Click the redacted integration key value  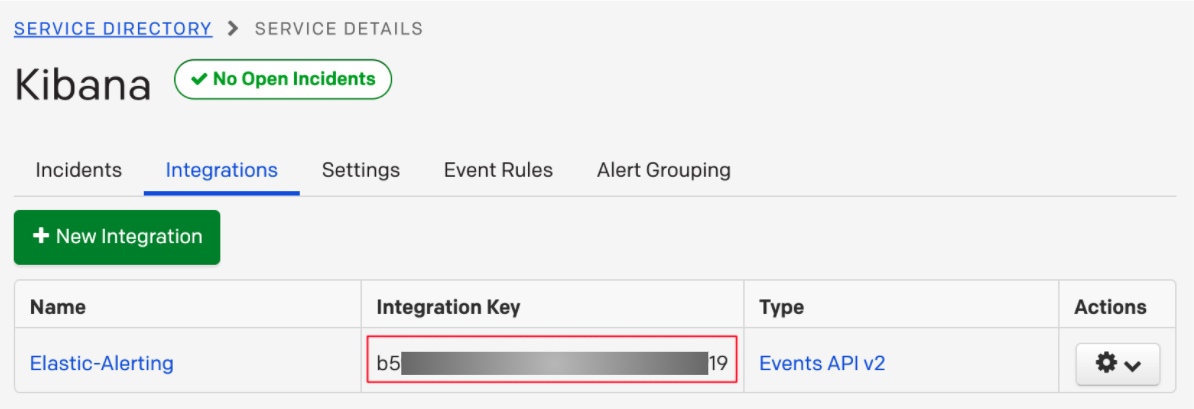coord(552,363)
